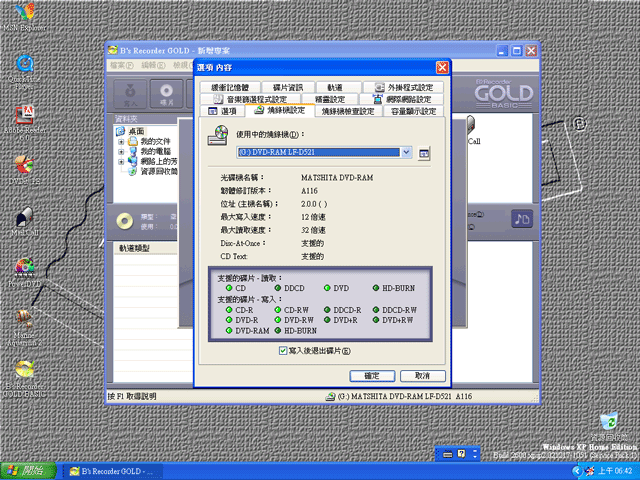
Task: Open the active recorder drive dropdown
Action: pos(406,152)
